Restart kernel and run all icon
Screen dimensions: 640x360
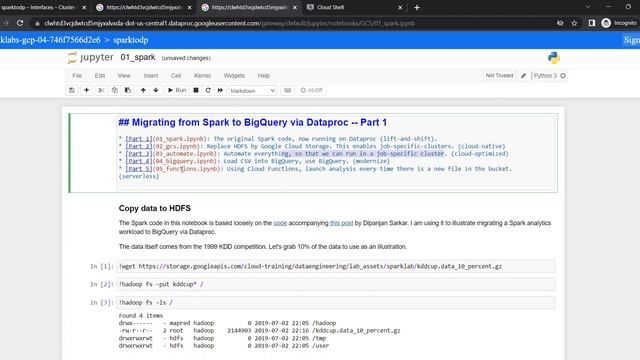pyautogui.click(x=220, y=90)
